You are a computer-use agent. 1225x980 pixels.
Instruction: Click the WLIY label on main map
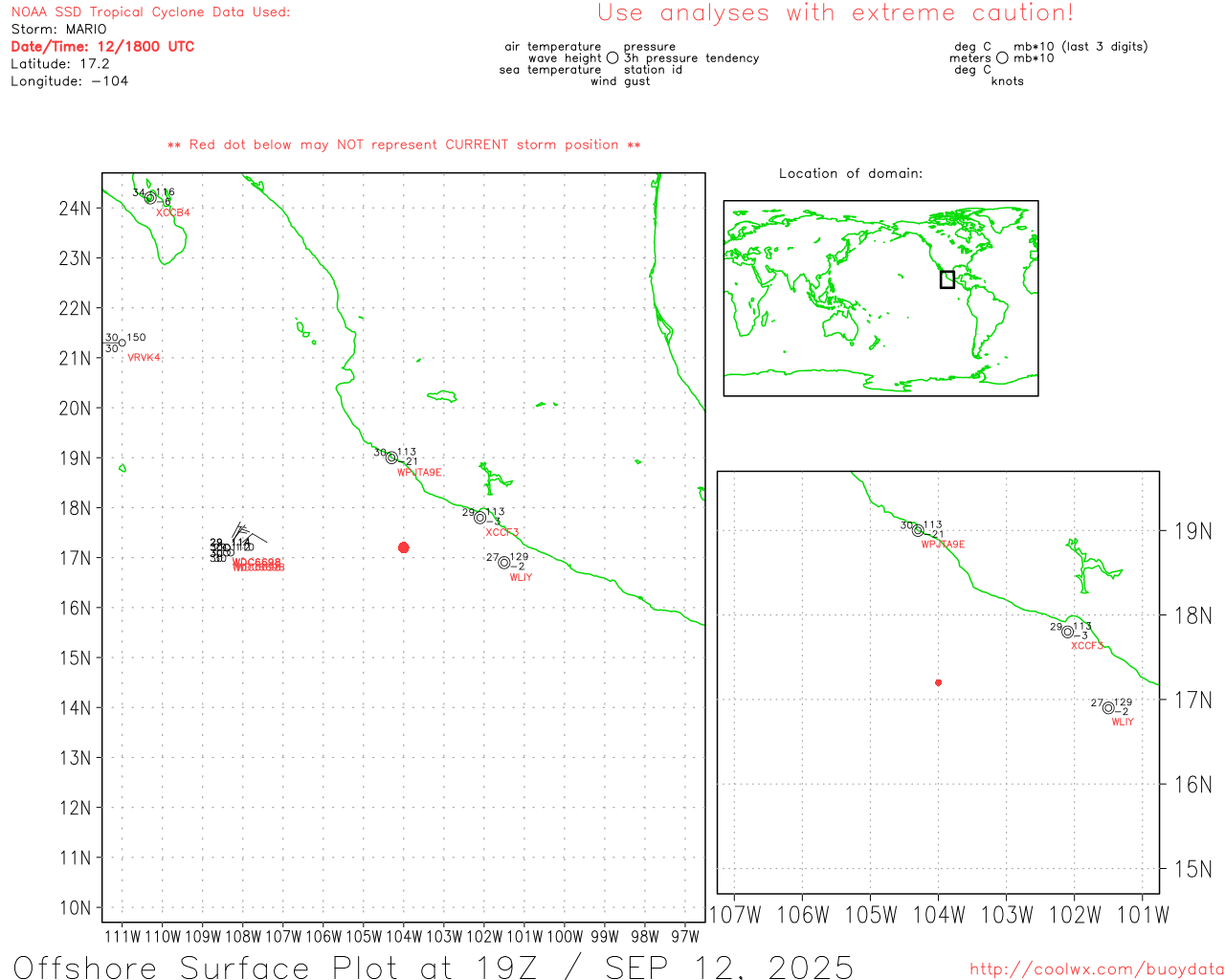(x=521, y=578)
